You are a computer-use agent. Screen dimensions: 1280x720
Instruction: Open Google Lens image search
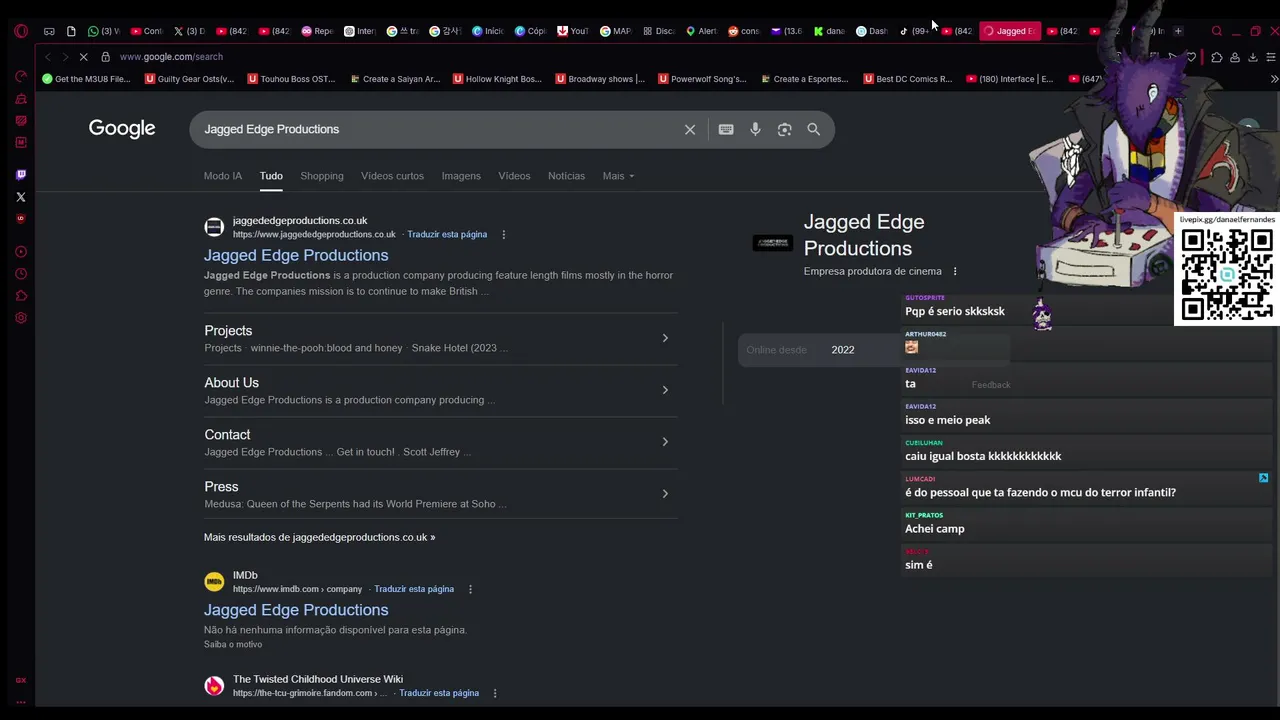[785, 129]
